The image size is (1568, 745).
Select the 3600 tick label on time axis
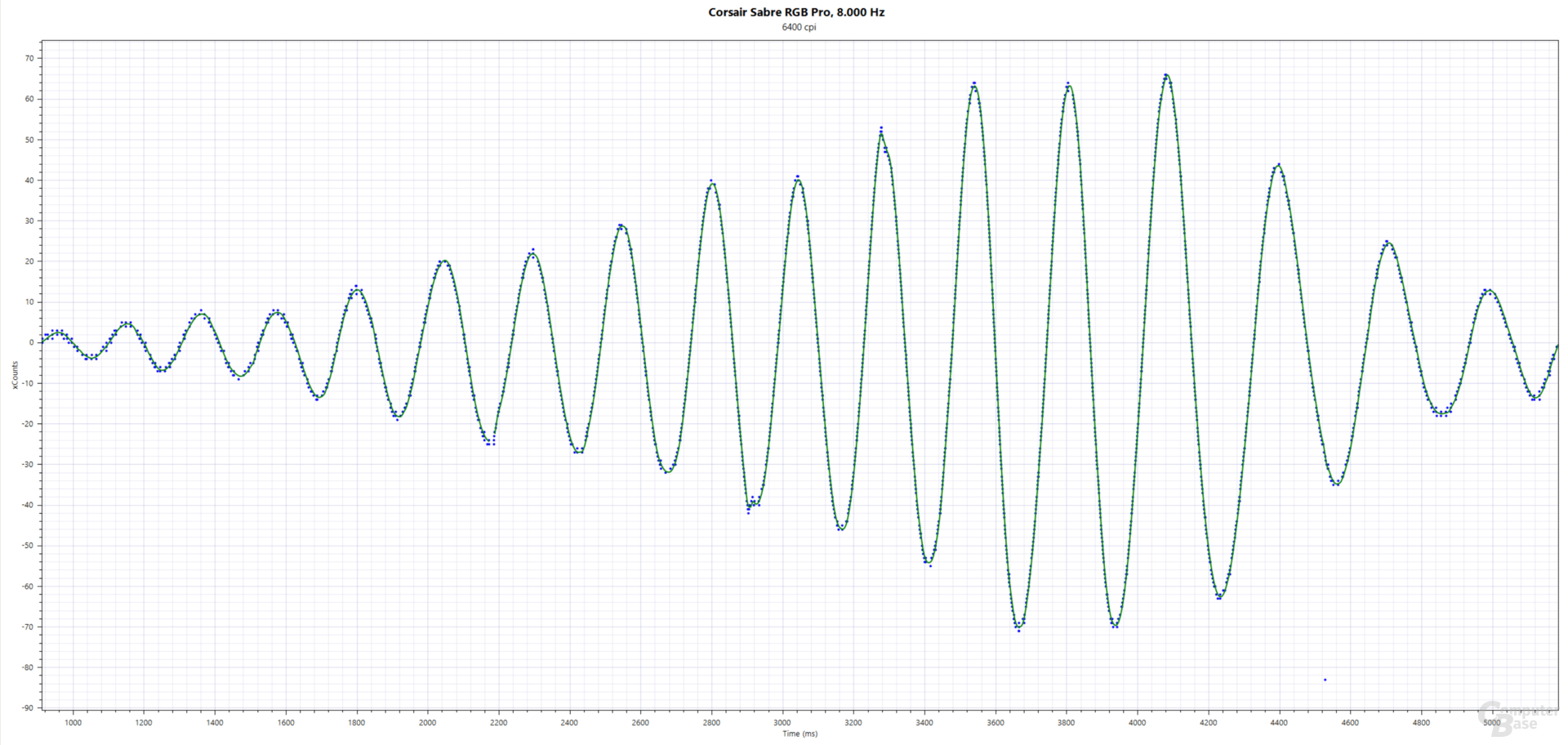pos(996,722)
